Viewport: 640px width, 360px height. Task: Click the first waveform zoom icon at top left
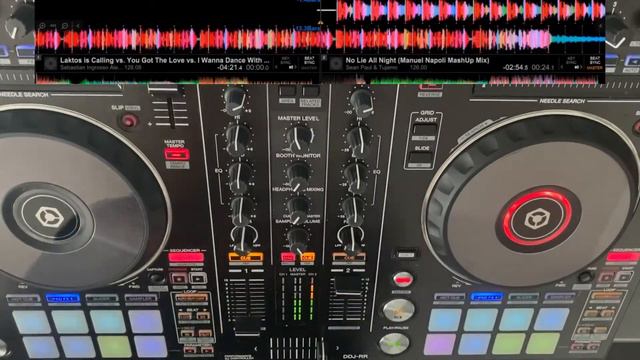point(42,26)
